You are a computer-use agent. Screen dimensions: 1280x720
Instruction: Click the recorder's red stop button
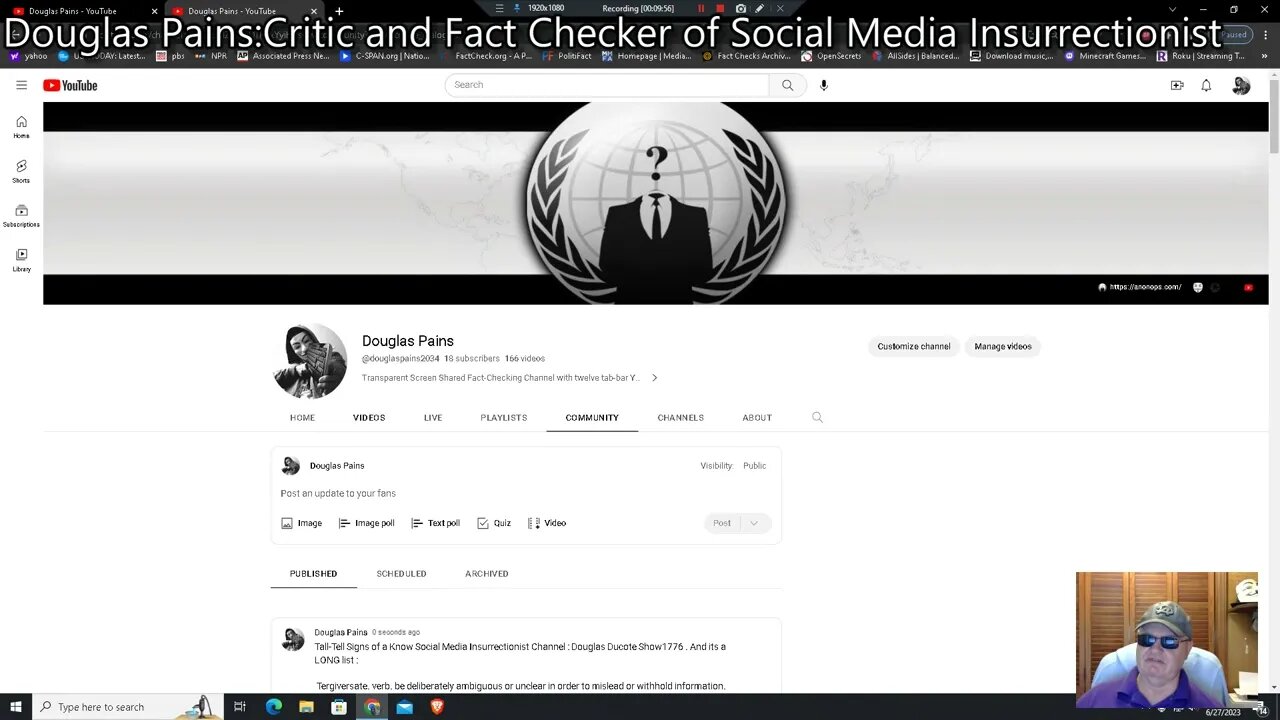[x=720, y=8]
